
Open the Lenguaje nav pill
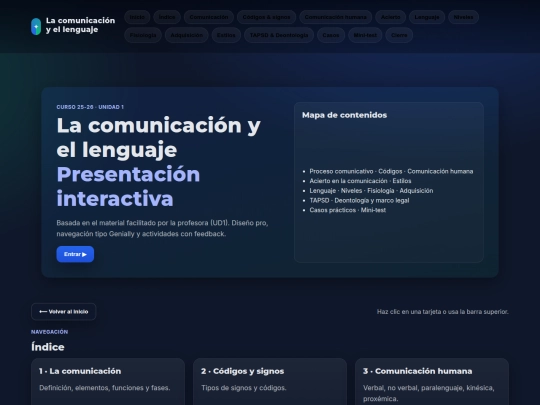427,17
